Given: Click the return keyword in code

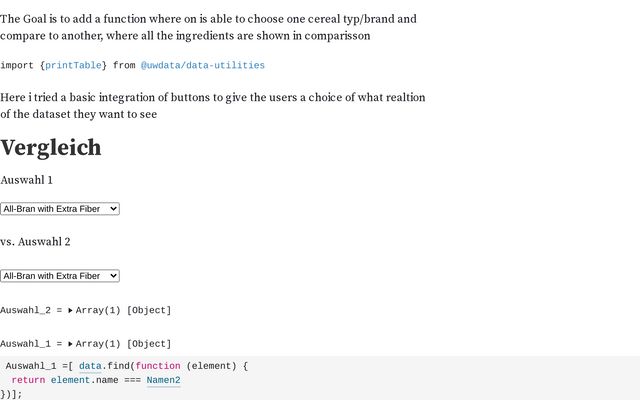Looking at the screenshot, I should point(28,380).
